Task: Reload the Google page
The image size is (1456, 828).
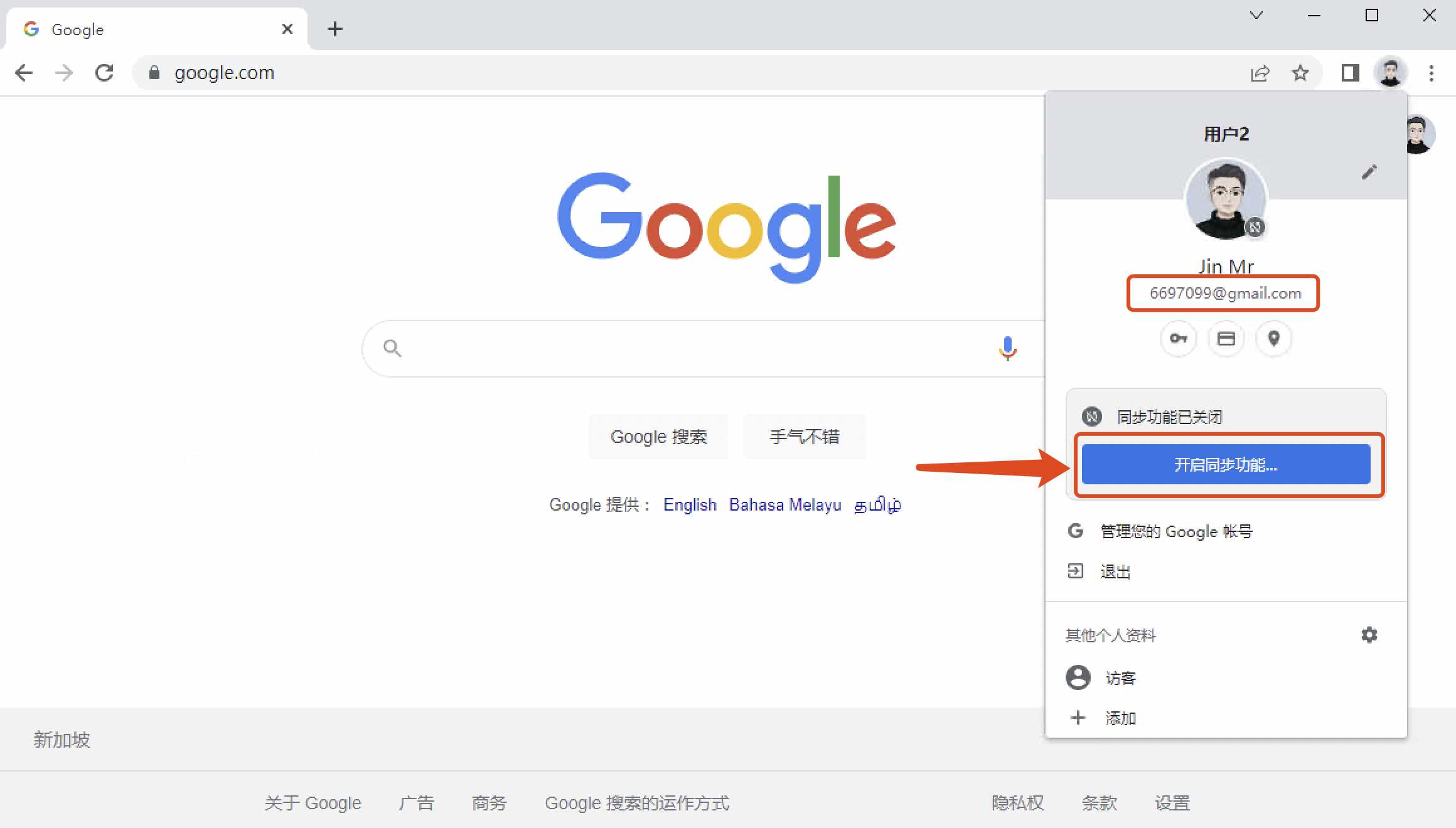Action: click(104, 73)
